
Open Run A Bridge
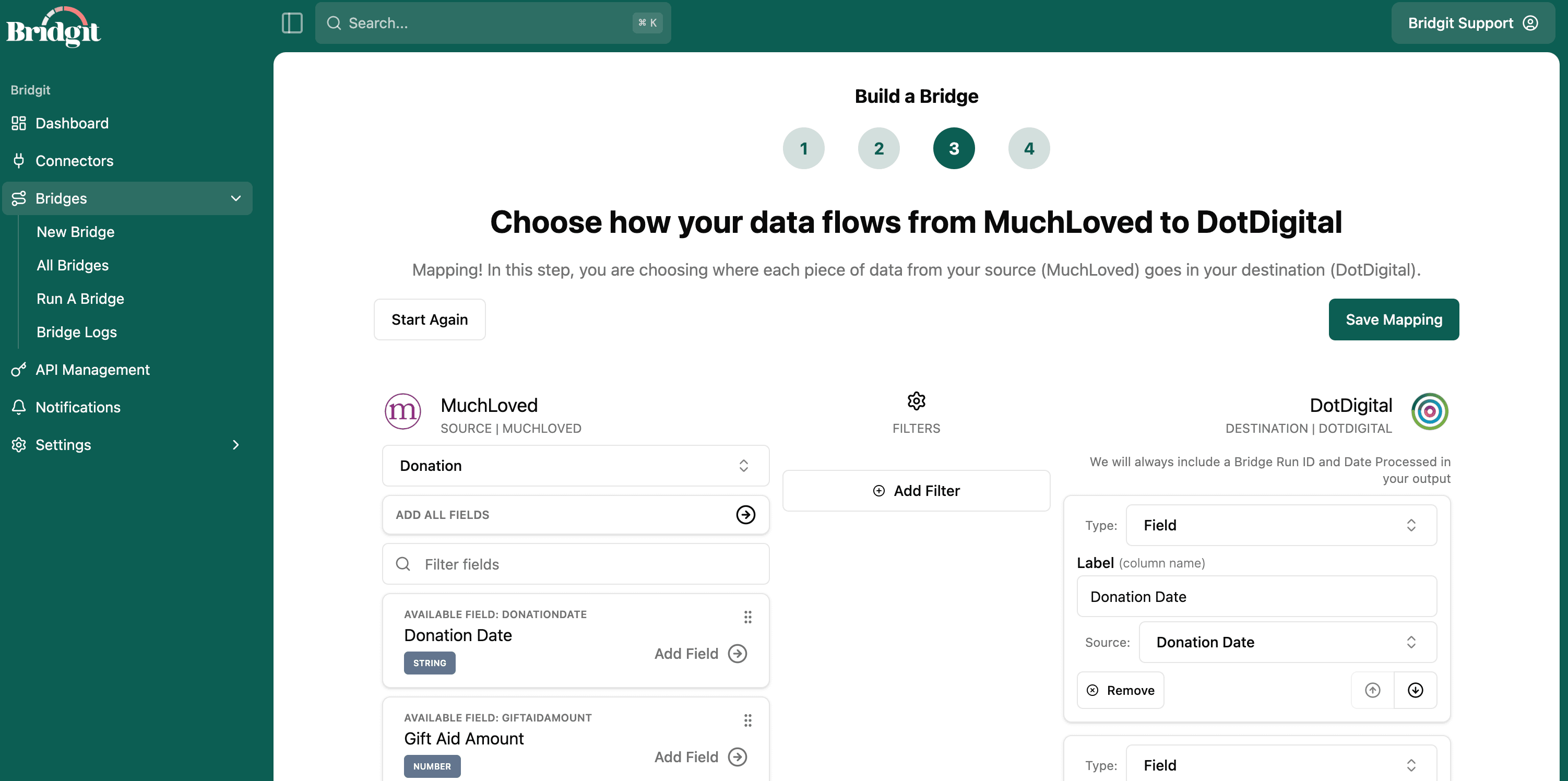(80, 299)
